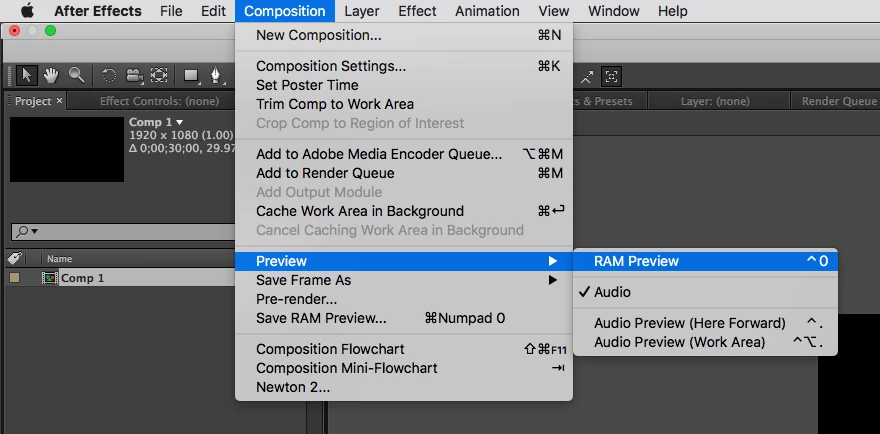Open Composition Settings from menu
Screen dimensions: 880x434
404,66
